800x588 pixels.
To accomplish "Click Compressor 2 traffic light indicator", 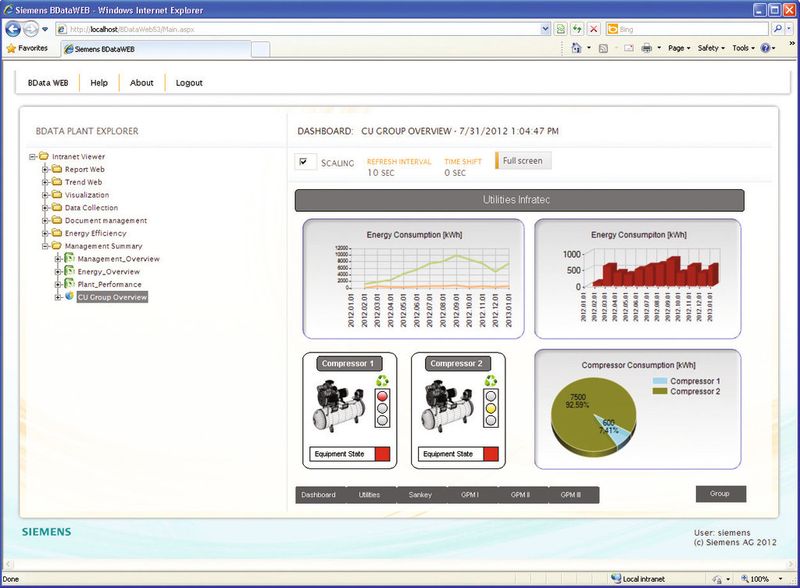I will [x=491, y=408].
